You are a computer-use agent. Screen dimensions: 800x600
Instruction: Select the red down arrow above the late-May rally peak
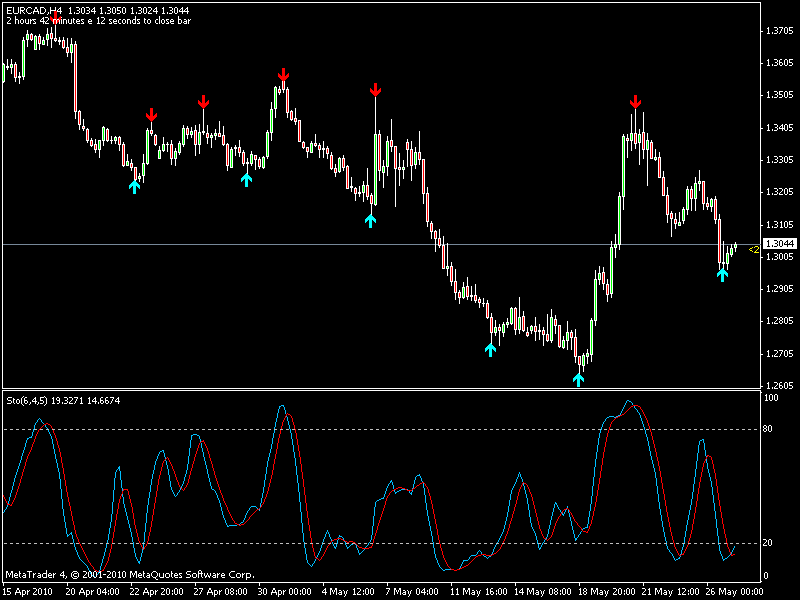[635, 102]
